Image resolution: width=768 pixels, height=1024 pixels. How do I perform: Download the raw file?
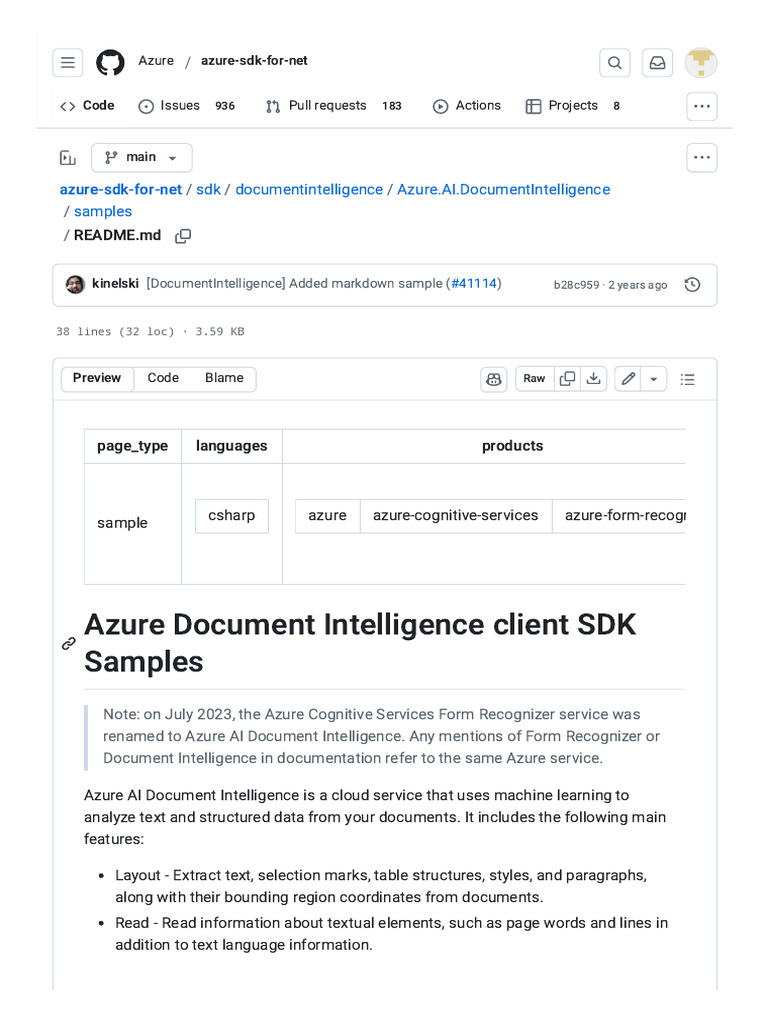pos(594,379)
